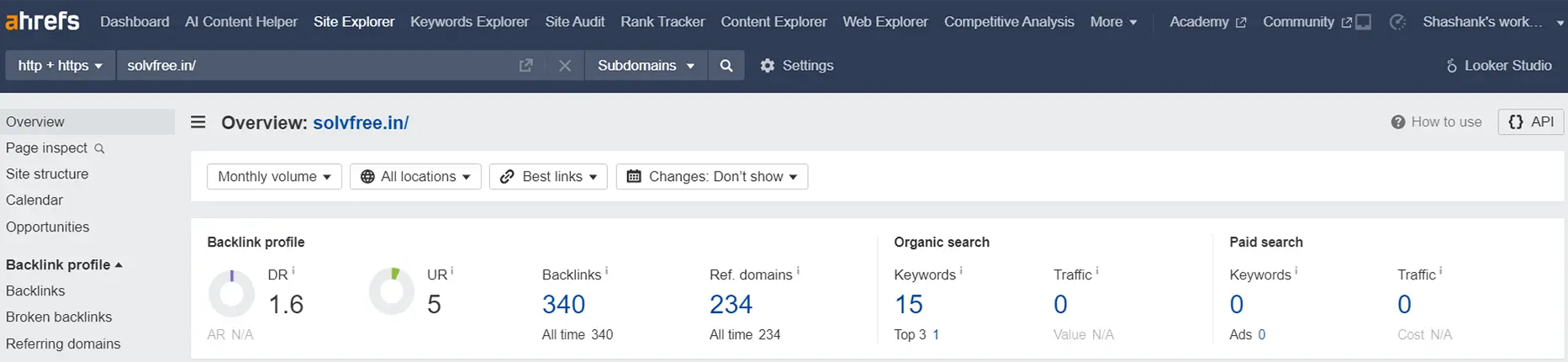
Task: Open Academy external link
Action: tap(1207, 22)
